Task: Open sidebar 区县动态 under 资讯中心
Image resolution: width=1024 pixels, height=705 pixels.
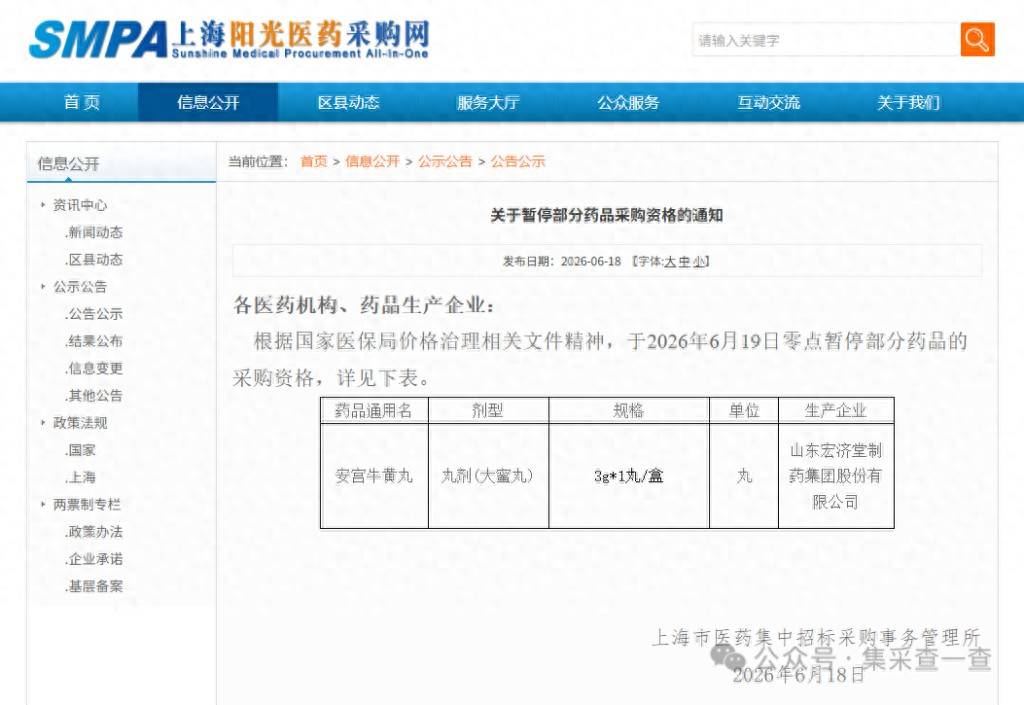Action: pos(94,260)
